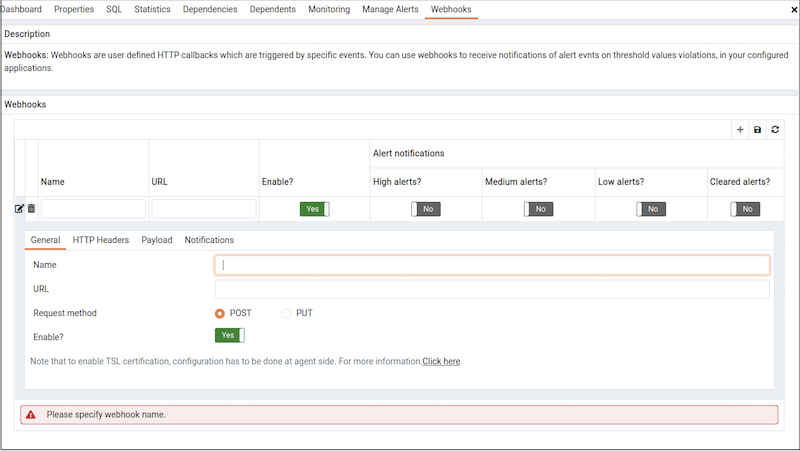Image resolution: width=800 pixels, height=451 pixels.
Task: Click the Webhooks section heading
Action: (25, 104)
